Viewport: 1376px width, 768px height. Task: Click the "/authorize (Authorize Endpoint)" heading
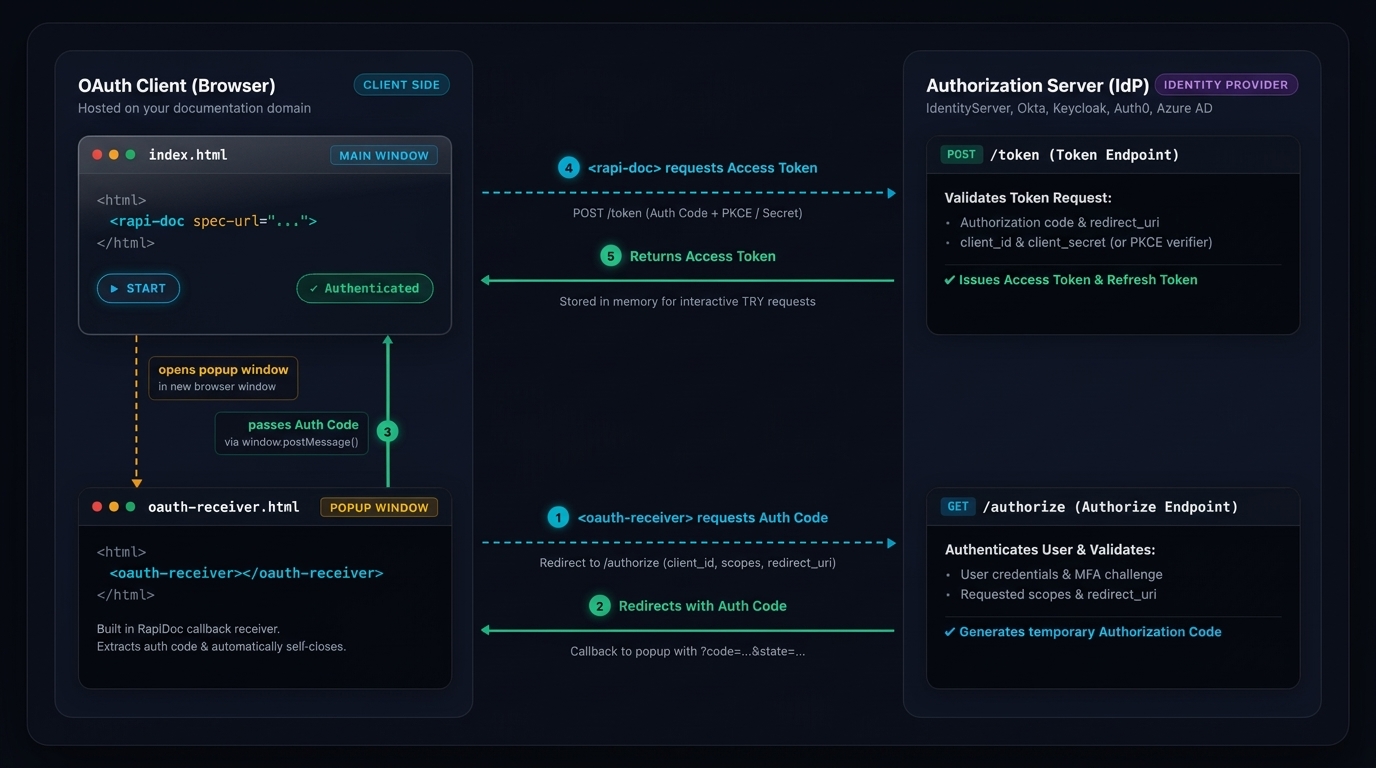click(x=1111, y=507)
